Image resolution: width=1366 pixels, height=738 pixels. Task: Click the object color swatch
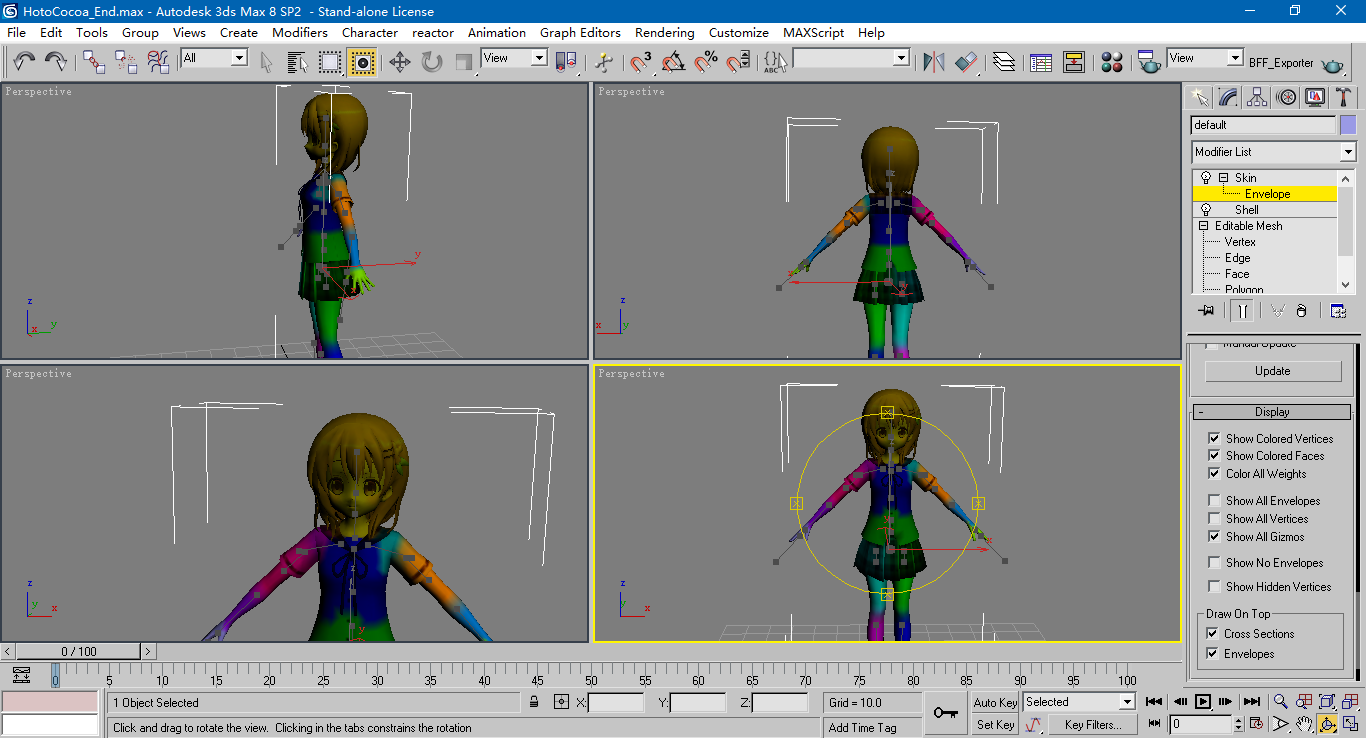point(1348,125)
